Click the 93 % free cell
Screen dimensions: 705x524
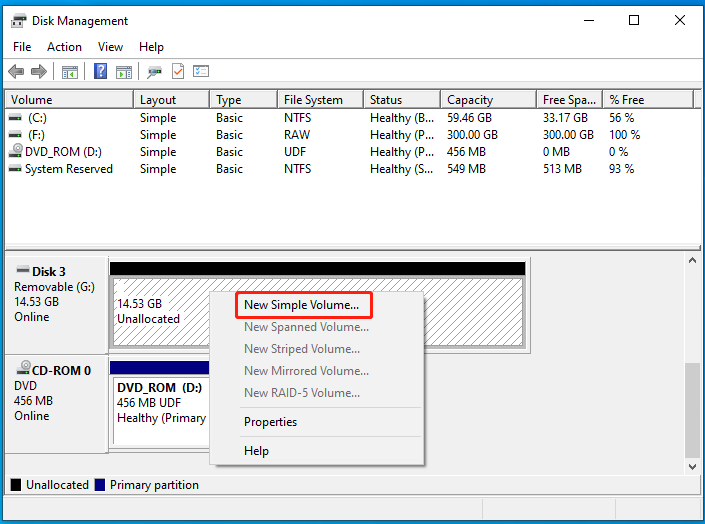pyautogui.click(x=621, y=169)
